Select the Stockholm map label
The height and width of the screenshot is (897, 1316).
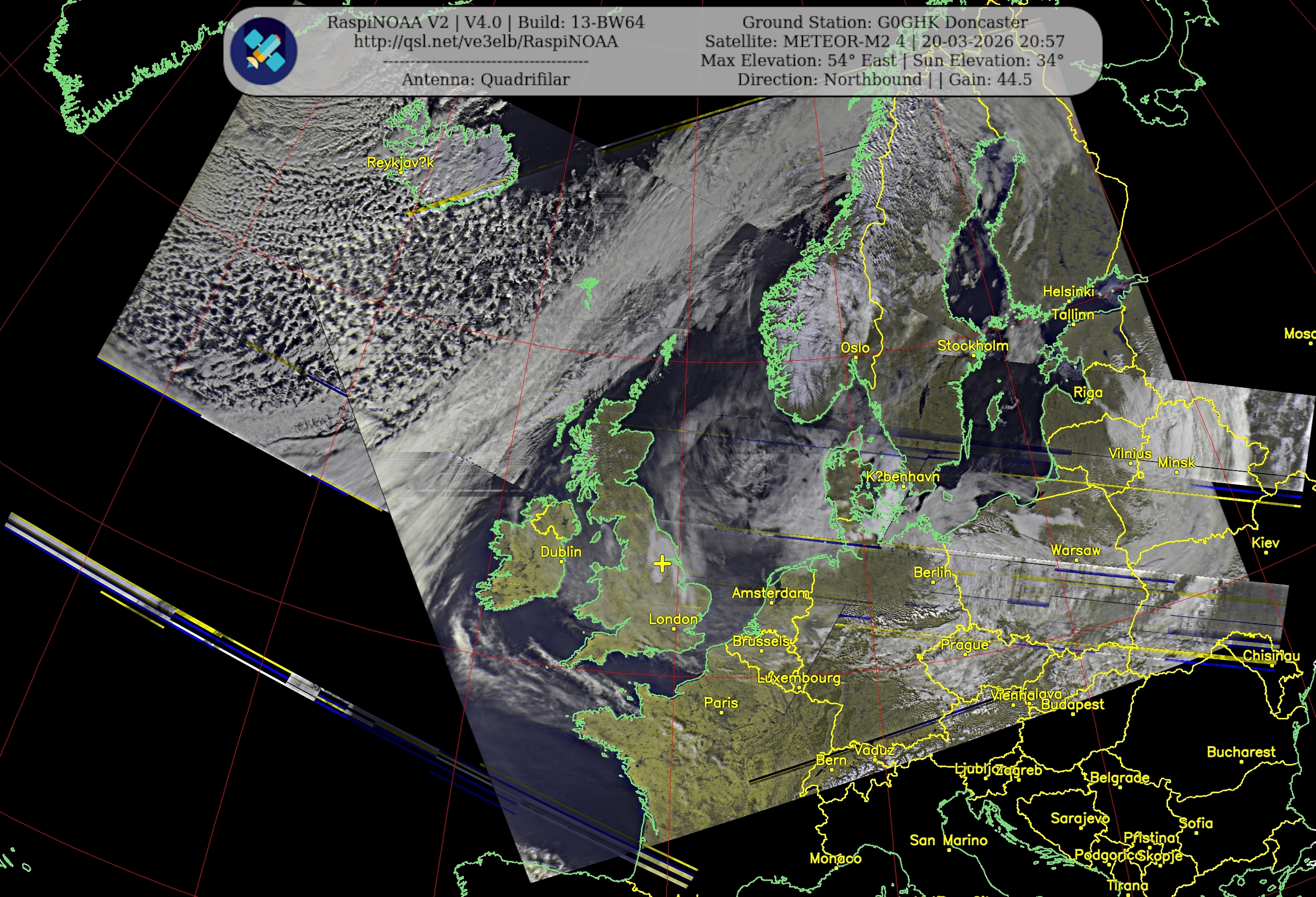[972, 346]
